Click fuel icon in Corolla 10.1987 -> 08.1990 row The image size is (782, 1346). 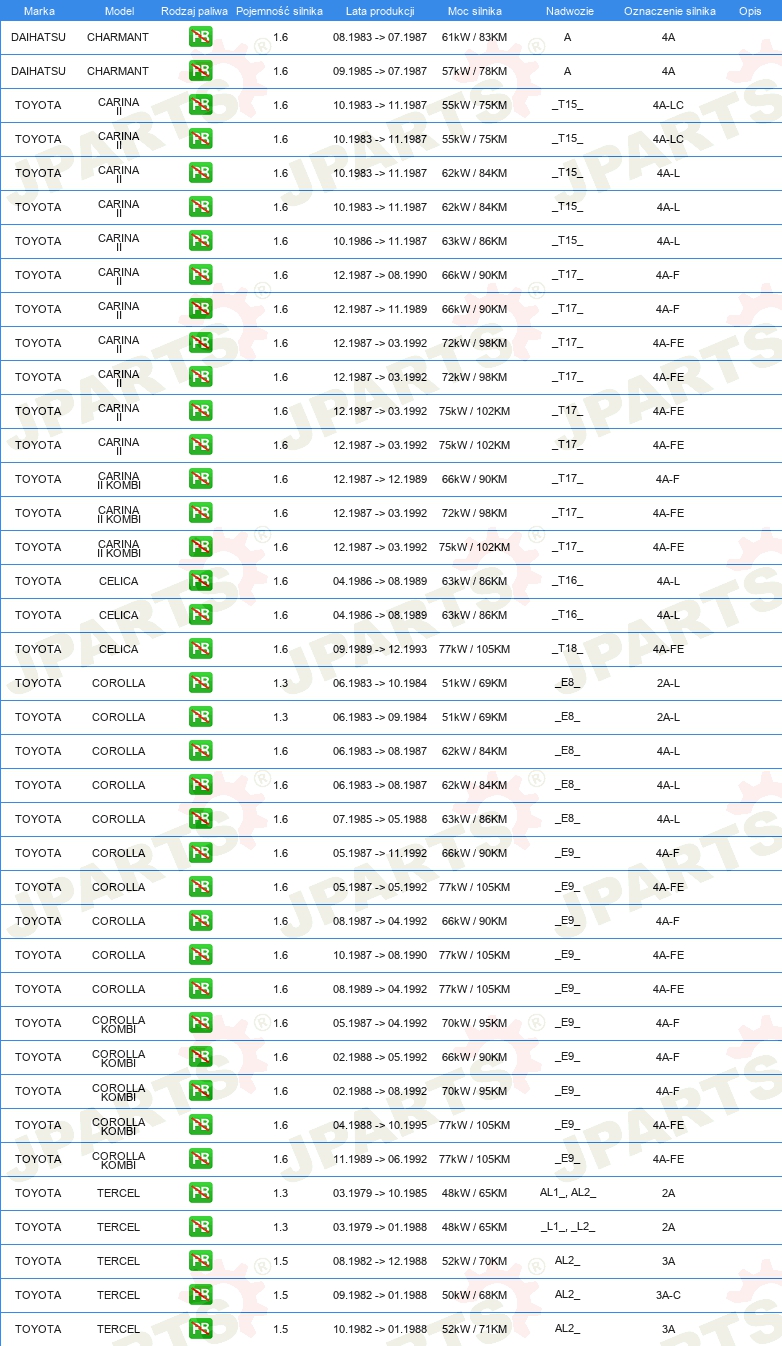coord(200,955)
